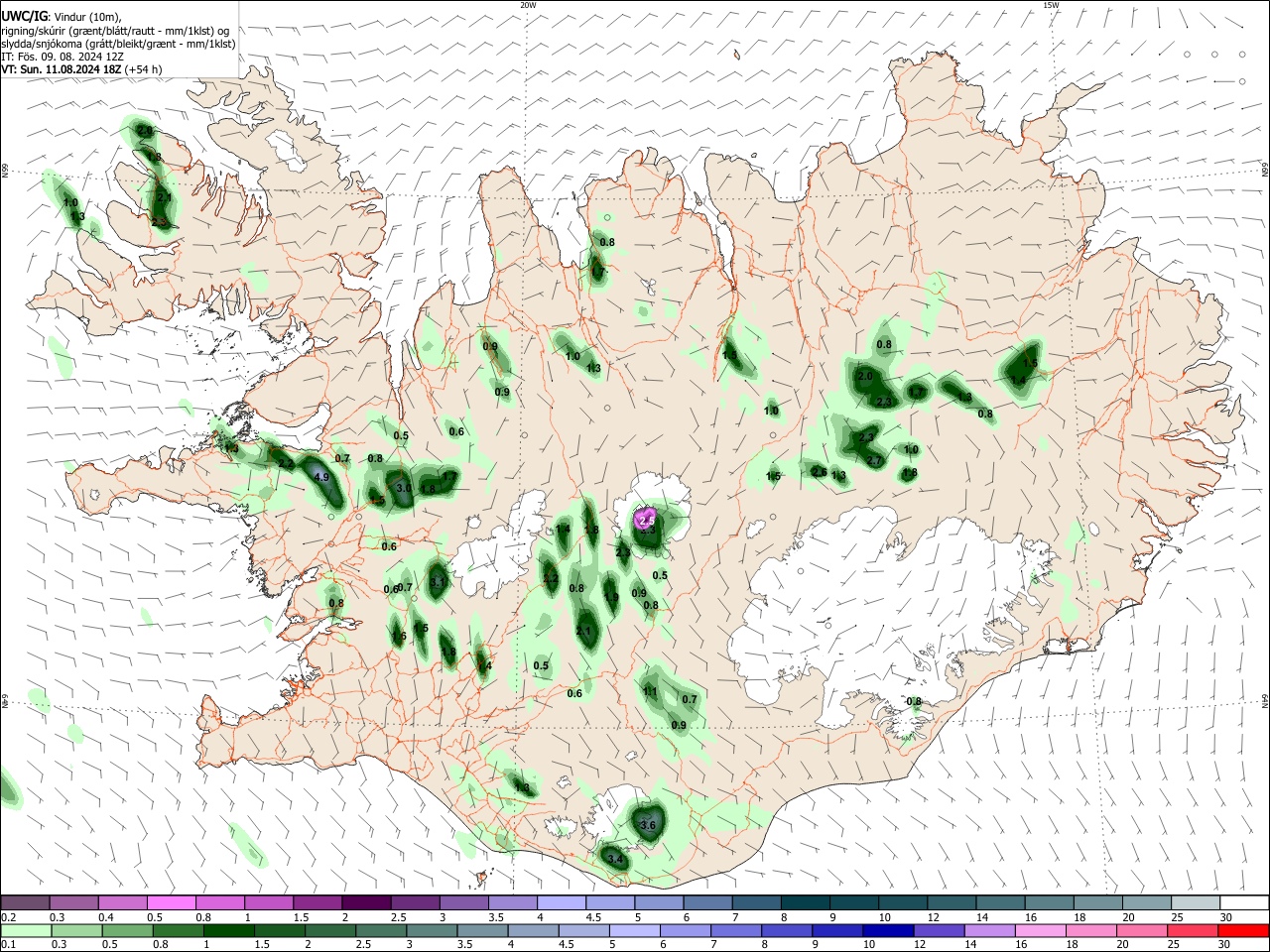This screenshot has width=1270, height=952.
Task: Click the '15W' longitude label
Action: pyautogui.click(x=1051, y=5)
